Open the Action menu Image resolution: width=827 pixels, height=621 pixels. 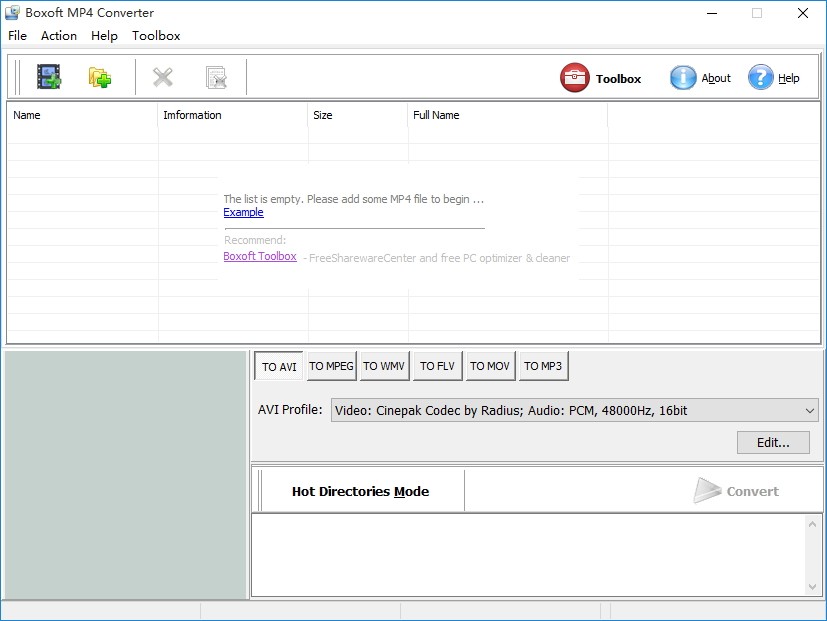click(59, 35)
